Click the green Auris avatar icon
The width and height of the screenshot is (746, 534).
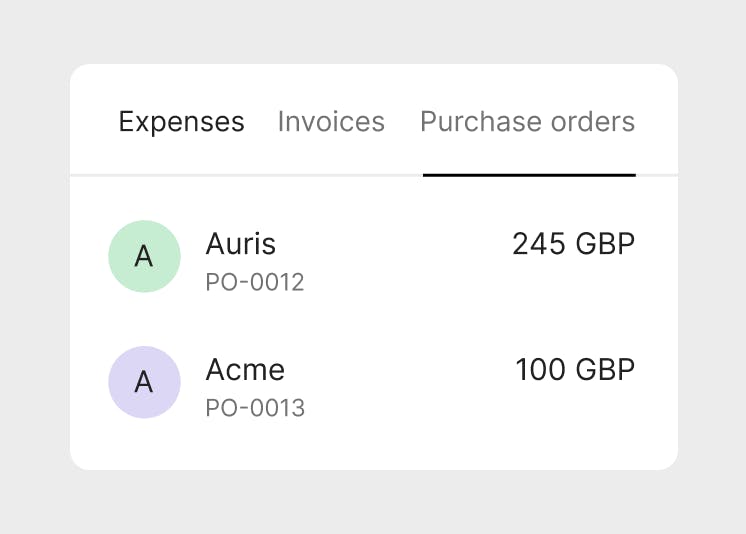pos(144,256)
